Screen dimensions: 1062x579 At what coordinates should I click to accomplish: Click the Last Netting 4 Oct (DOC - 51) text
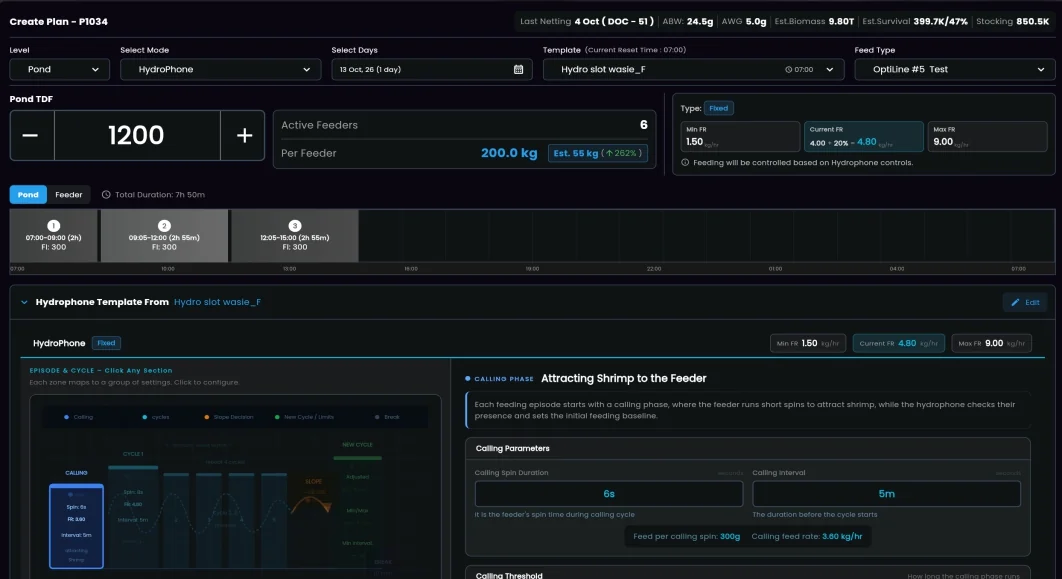[x=587, y=22]
